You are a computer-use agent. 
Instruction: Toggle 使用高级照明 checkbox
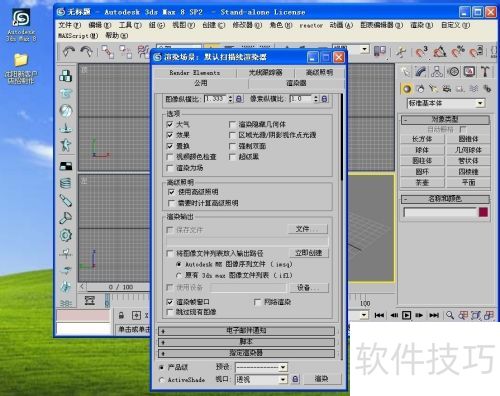(x=171, y=192)
